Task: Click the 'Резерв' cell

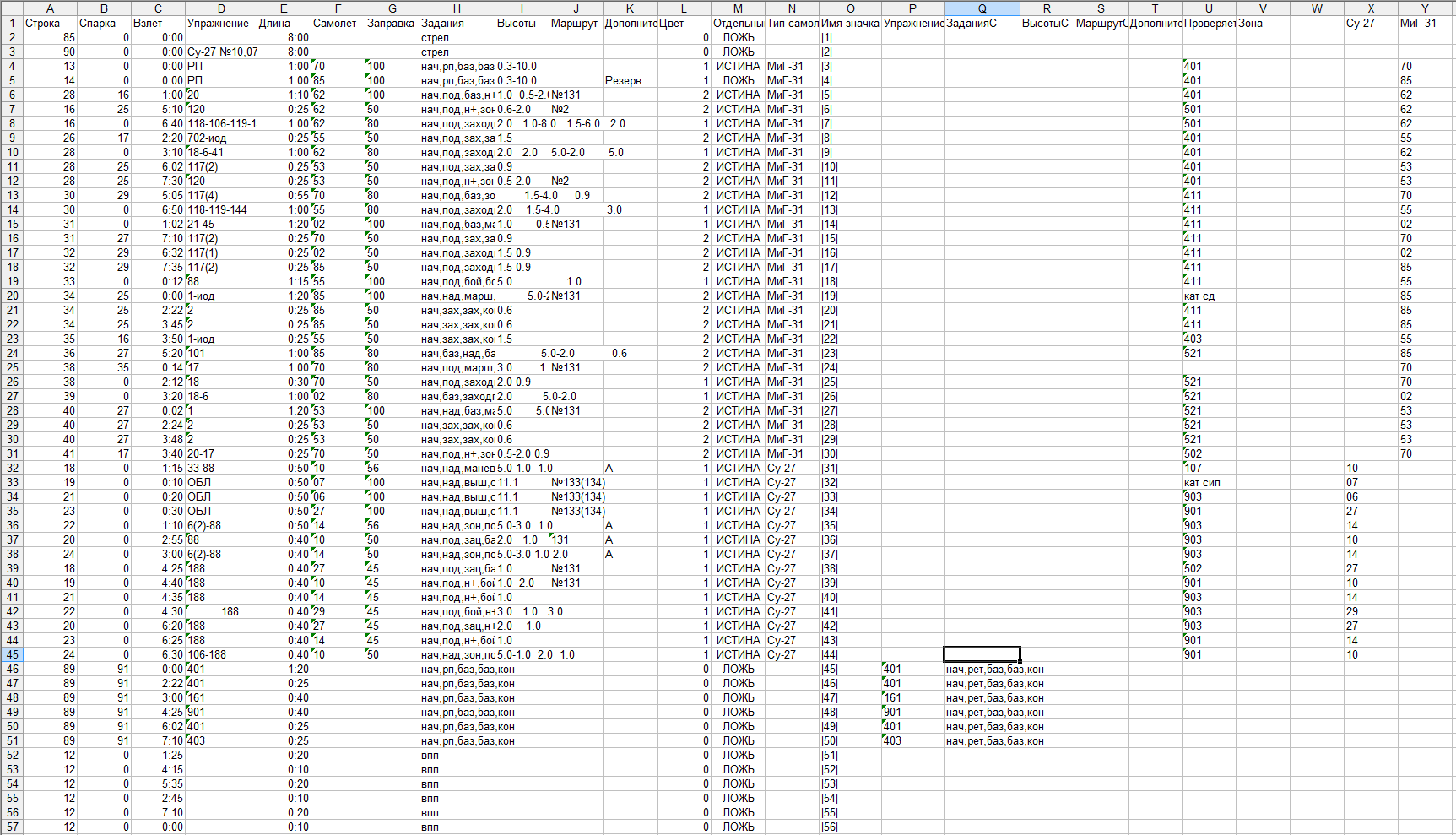Action: pyautogui.click(x=630, y=80)
